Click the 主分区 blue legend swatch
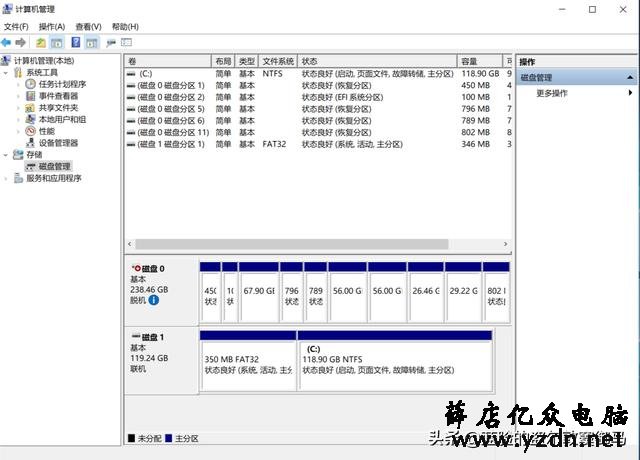Screen dimensions: 640x460 [169, 438]
